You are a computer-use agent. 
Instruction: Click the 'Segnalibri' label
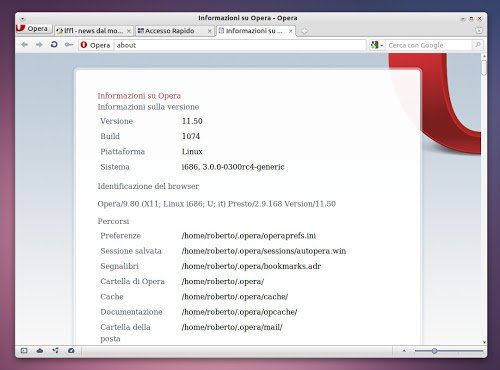point(119,266)
